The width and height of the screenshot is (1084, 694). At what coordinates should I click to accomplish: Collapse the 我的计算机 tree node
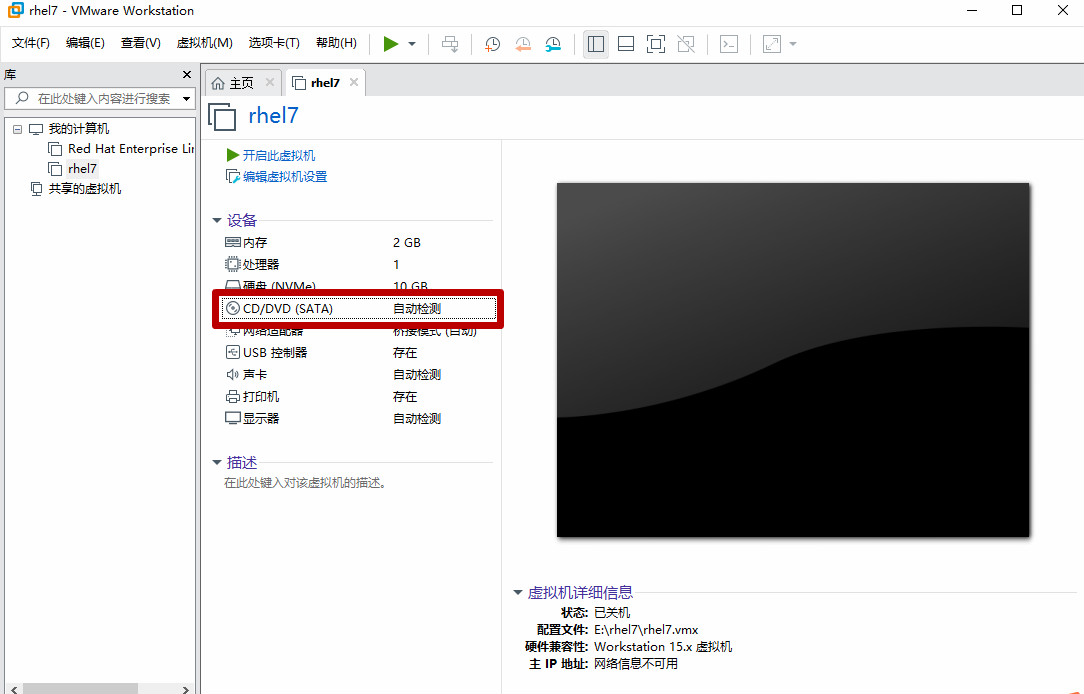point(17,129)
